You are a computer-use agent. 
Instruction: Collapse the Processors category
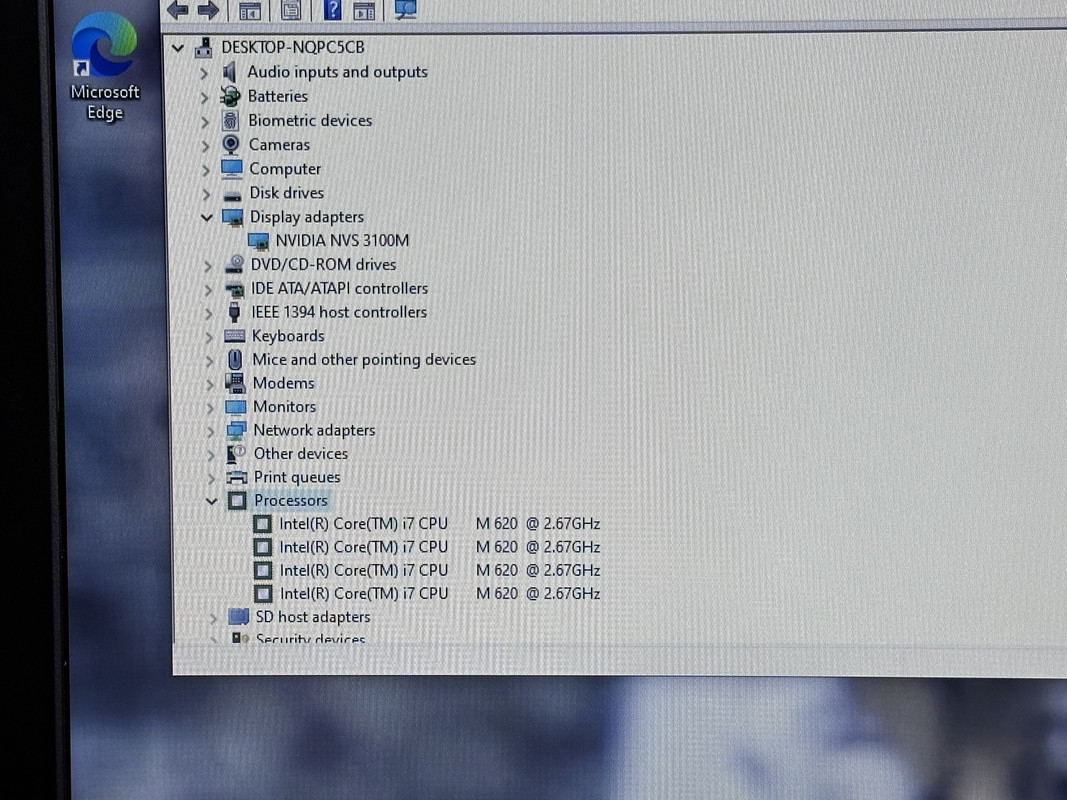click(x=211, y=501)
